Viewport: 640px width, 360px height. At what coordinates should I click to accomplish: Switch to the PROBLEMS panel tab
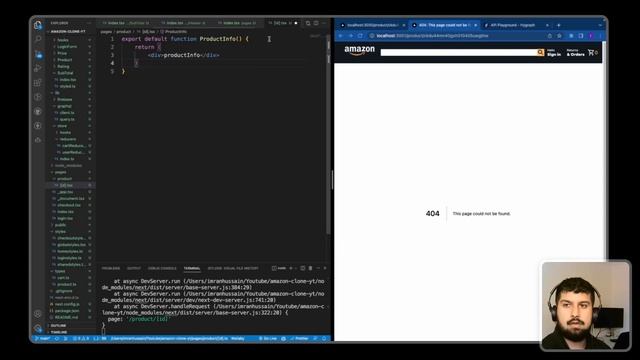(111, 268)
